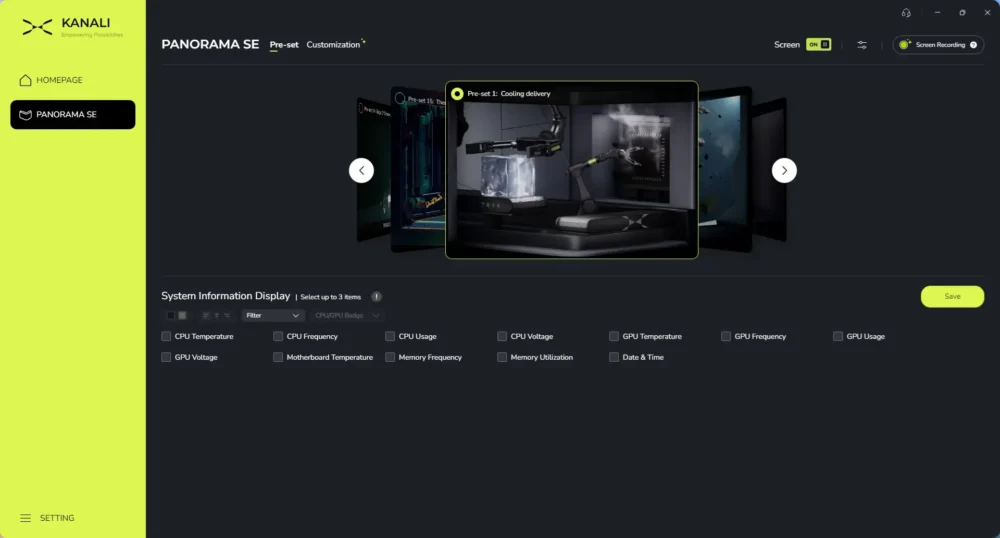Image resolution: width=1000 pixels, height=538 pixels.
Task: Open the display adjustment sliders icon
Action: (x=862, y=45)
